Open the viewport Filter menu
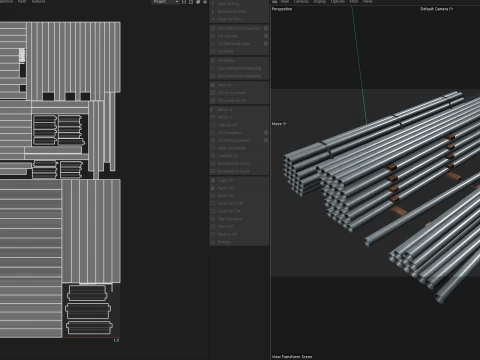This screenshot has width=480, height=360. coord(354,2)
